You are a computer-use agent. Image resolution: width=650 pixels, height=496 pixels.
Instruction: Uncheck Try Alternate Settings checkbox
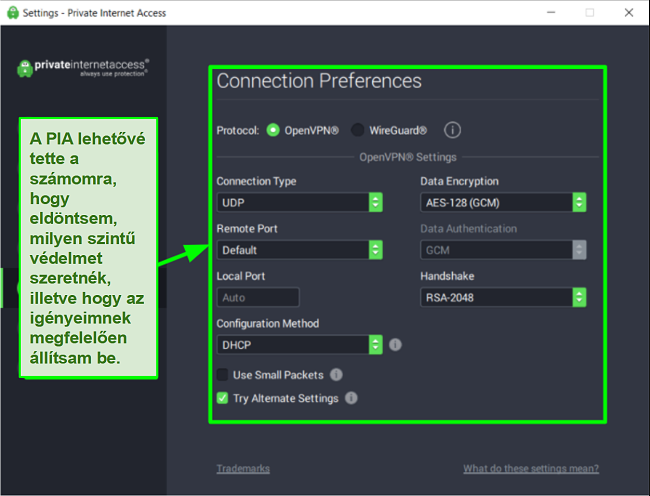(223, 398)
